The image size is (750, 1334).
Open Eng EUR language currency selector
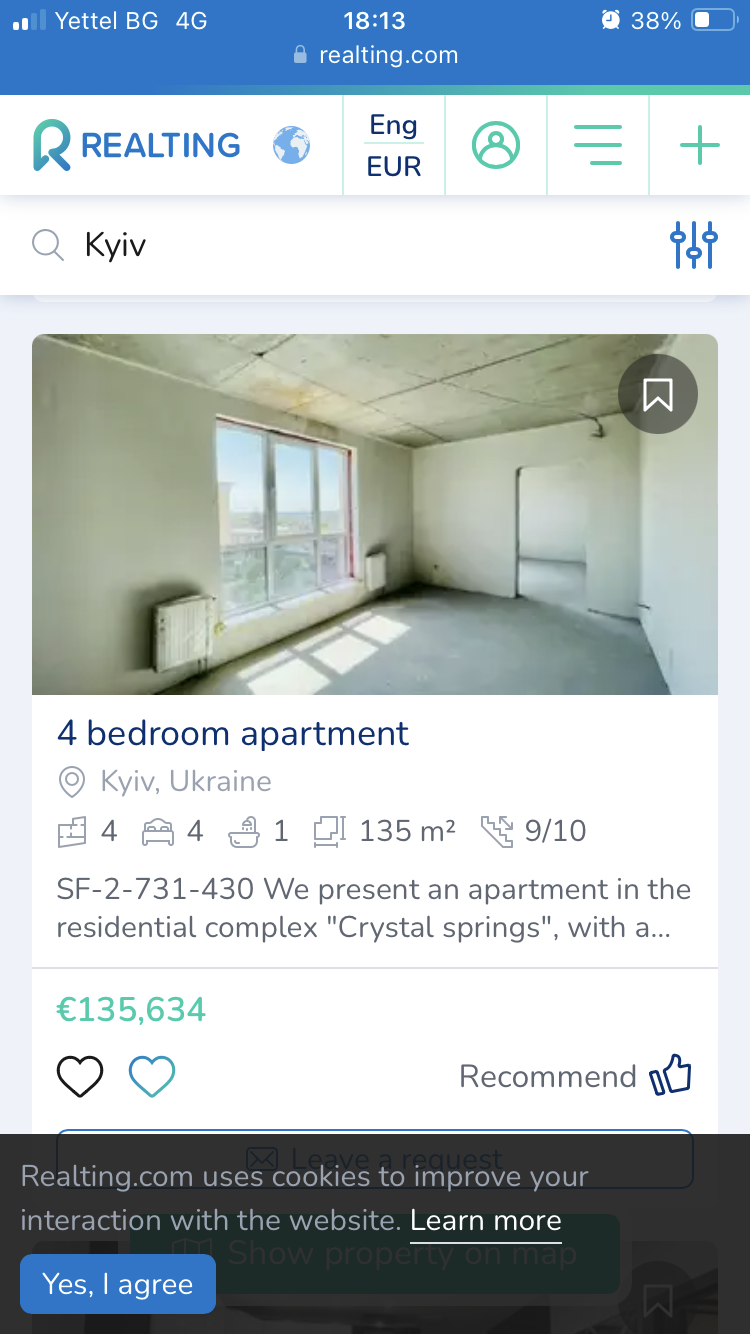pyautogui.click(x=394, y=146)
